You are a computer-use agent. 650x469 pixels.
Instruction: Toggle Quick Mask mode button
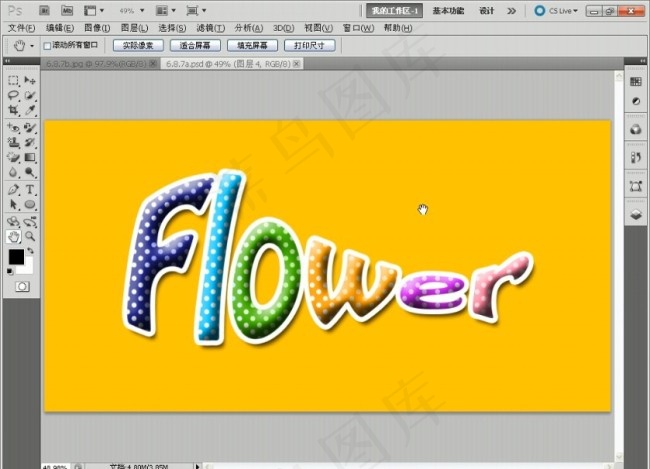[x=22, y=287]
